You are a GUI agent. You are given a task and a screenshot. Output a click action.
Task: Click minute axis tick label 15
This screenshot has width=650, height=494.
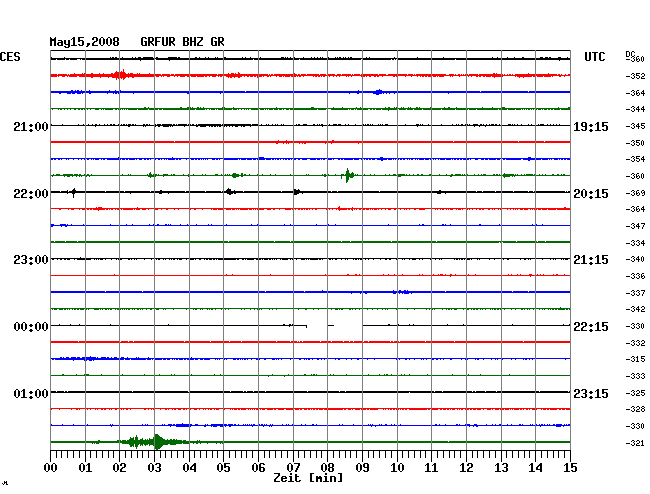point(570,468)
